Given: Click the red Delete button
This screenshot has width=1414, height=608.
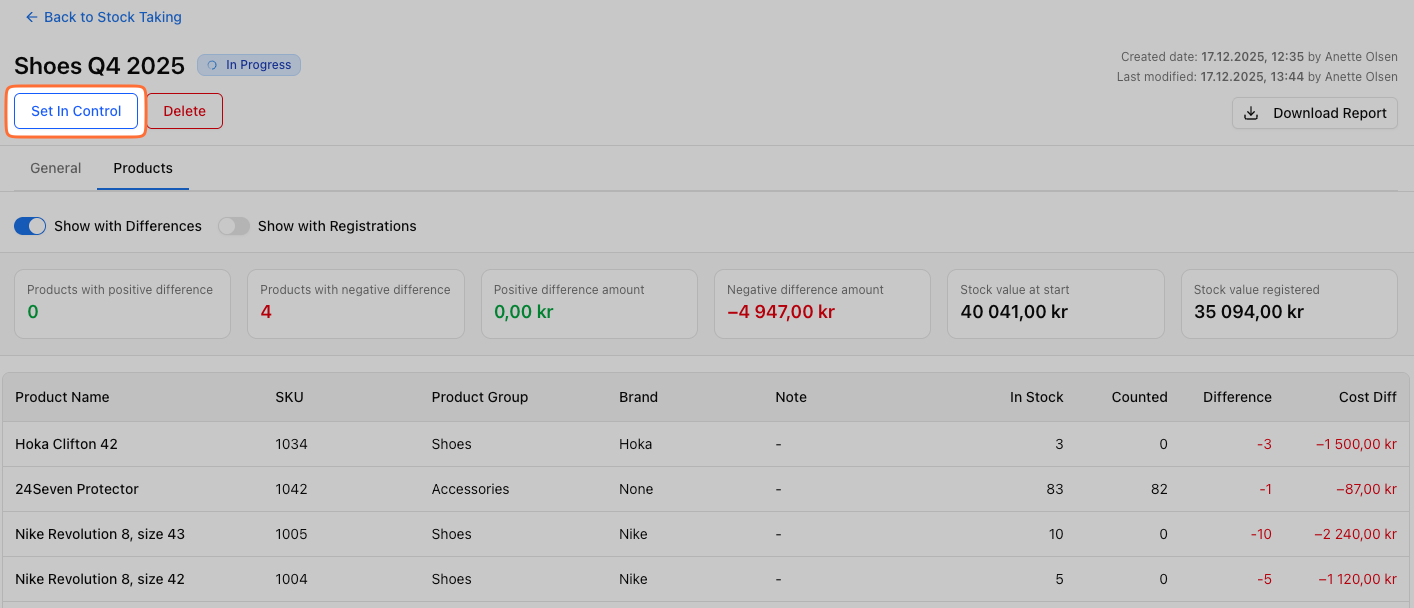Looking at the screenshot, I should click(184, 111).
